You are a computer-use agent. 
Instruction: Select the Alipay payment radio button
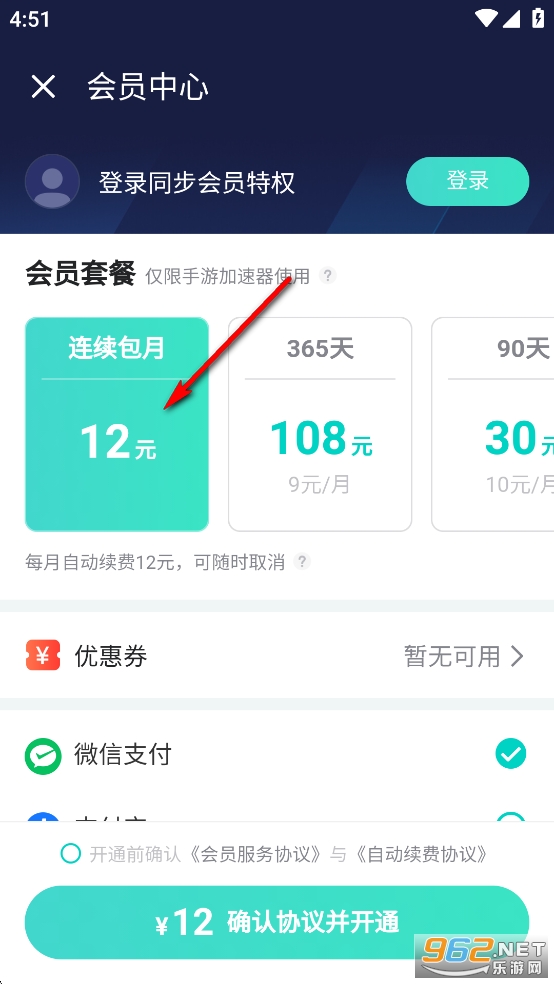coord(511,816)
